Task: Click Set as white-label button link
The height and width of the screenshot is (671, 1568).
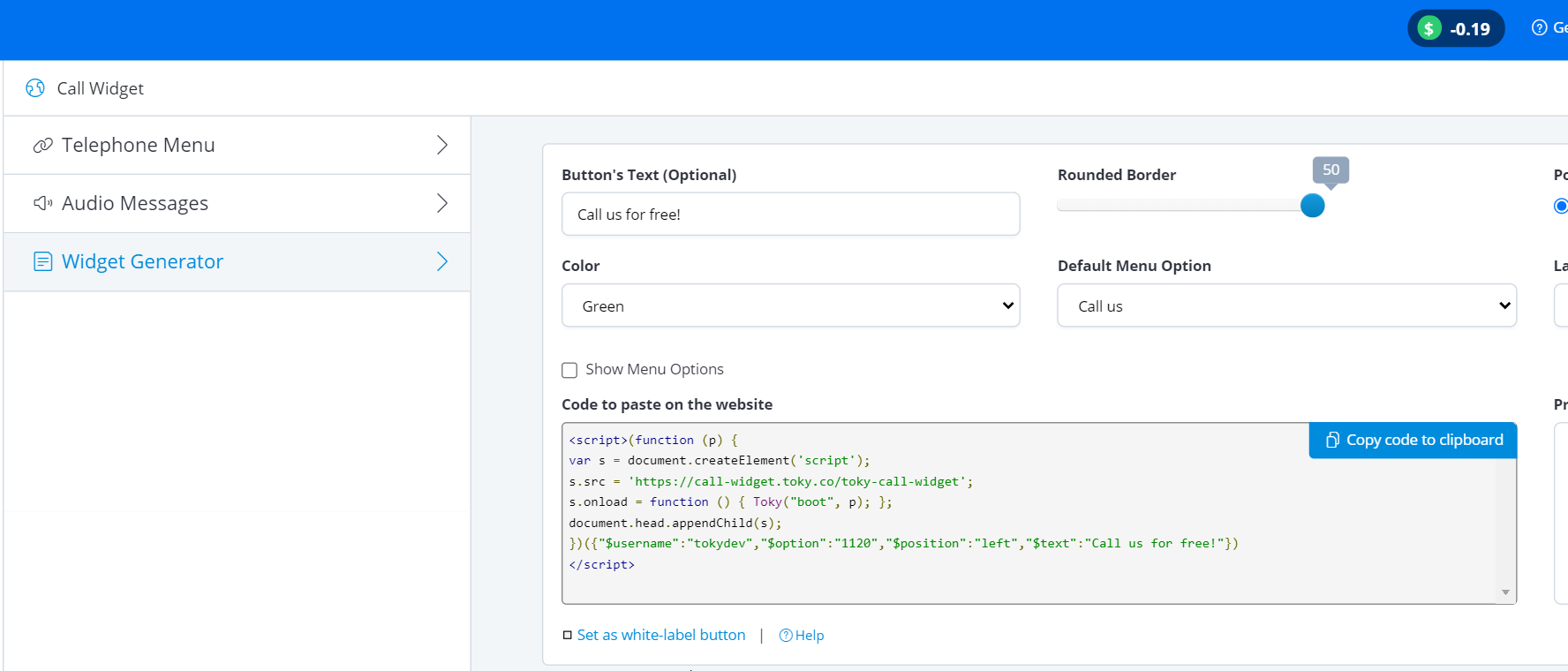Action: 660,636
